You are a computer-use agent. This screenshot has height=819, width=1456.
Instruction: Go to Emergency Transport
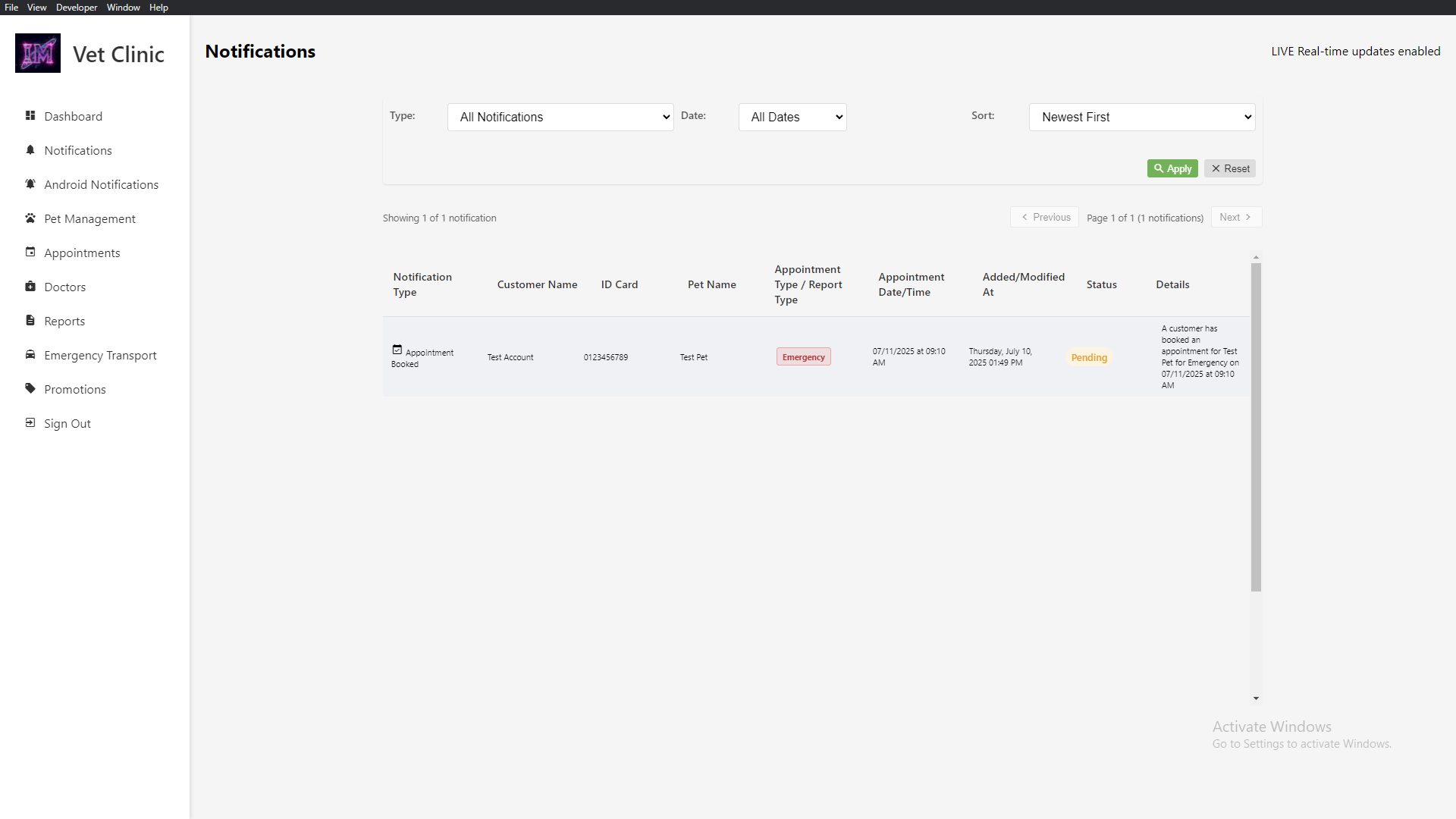click(x=99, y=355)
